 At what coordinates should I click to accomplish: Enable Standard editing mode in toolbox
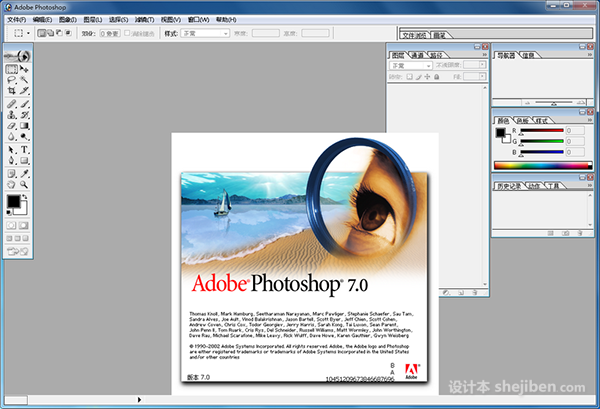[11, 226]
